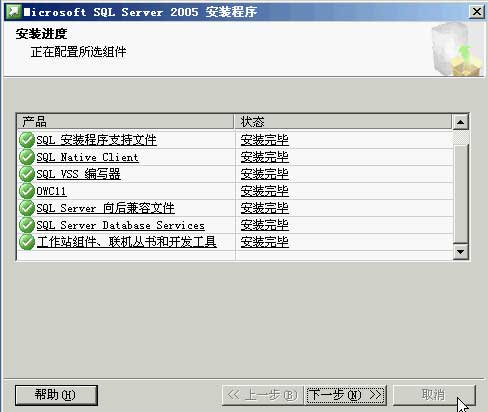Click the 下一步(N) >> button
The height and width of the screenshot is (412, 488).
(x=346, y=395)
